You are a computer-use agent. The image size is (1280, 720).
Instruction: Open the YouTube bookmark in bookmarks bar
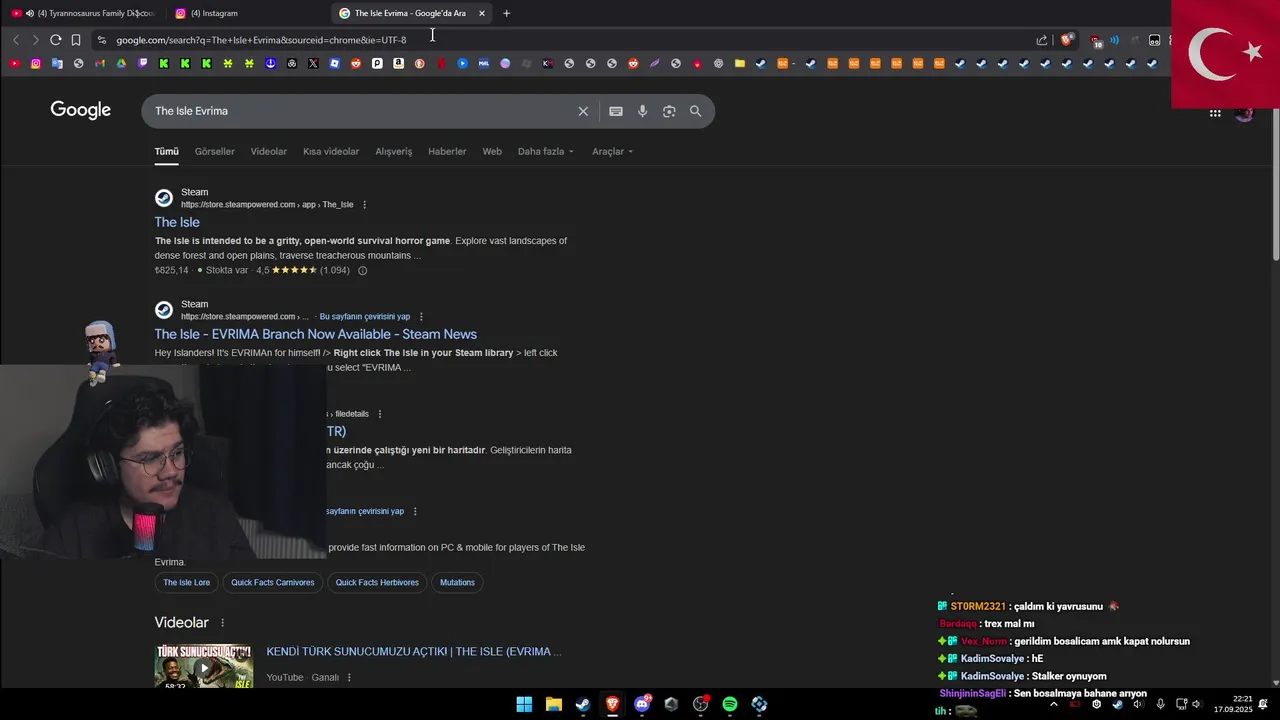(14, 63)
